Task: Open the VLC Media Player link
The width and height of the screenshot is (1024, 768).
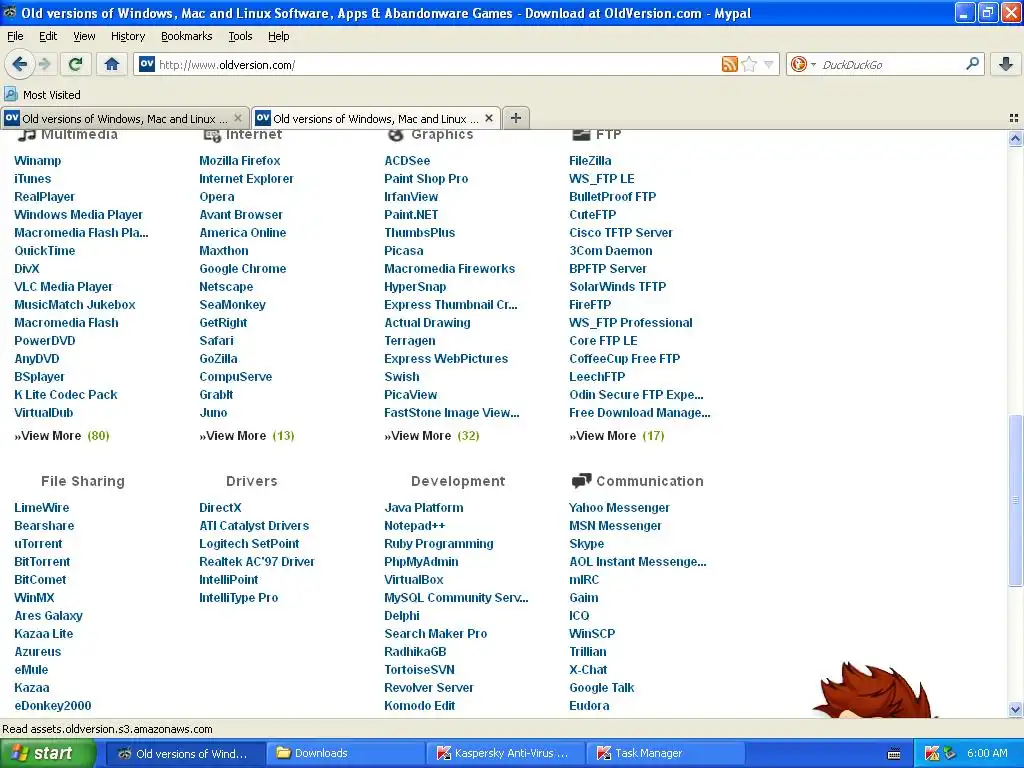Action: coord(63,287)
